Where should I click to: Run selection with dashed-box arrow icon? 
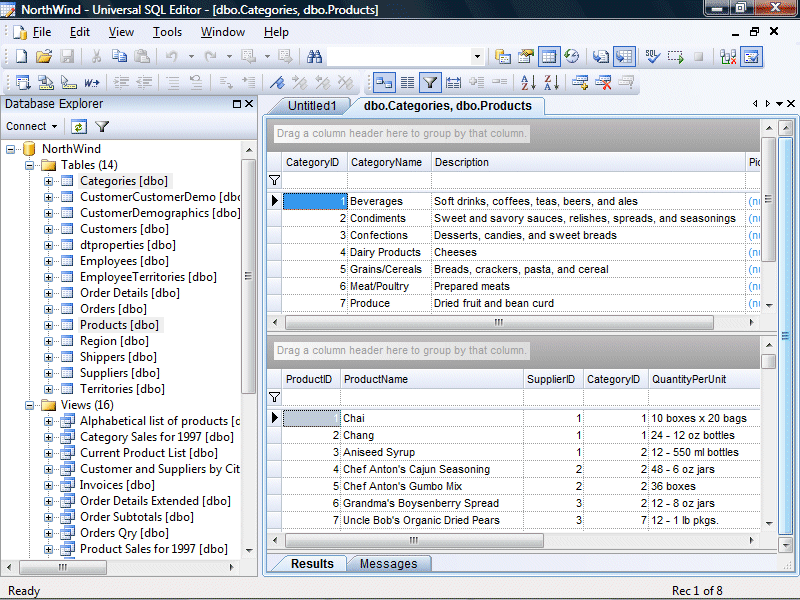coord(676,56)
